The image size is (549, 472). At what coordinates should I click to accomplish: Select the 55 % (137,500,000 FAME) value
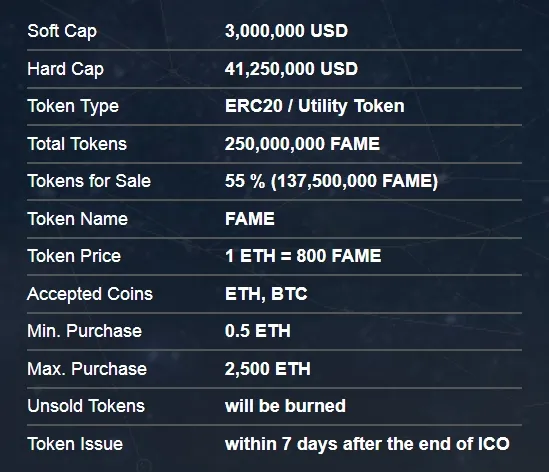click(331, 181)
